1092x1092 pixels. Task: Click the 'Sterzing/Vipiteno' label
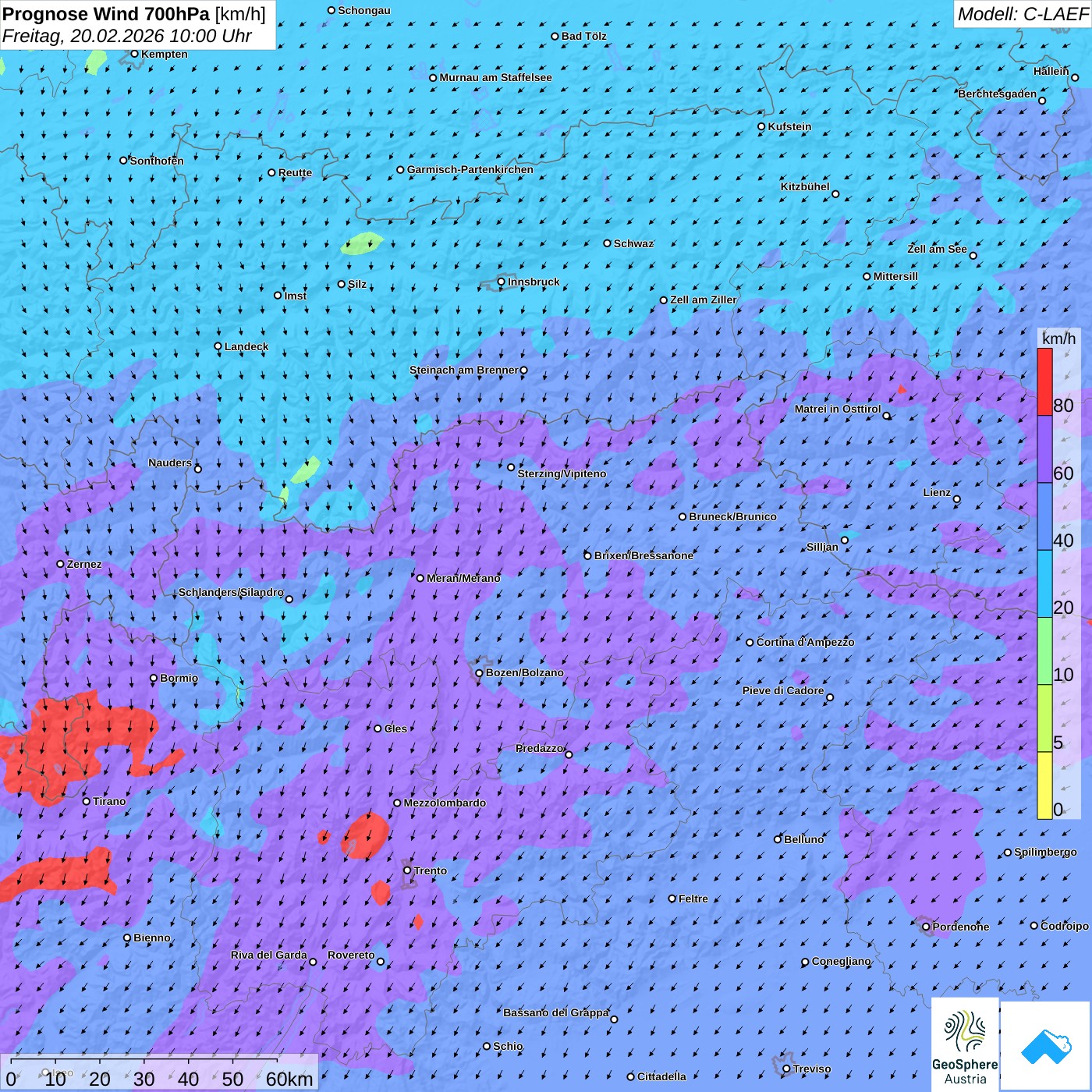(562, 473)
